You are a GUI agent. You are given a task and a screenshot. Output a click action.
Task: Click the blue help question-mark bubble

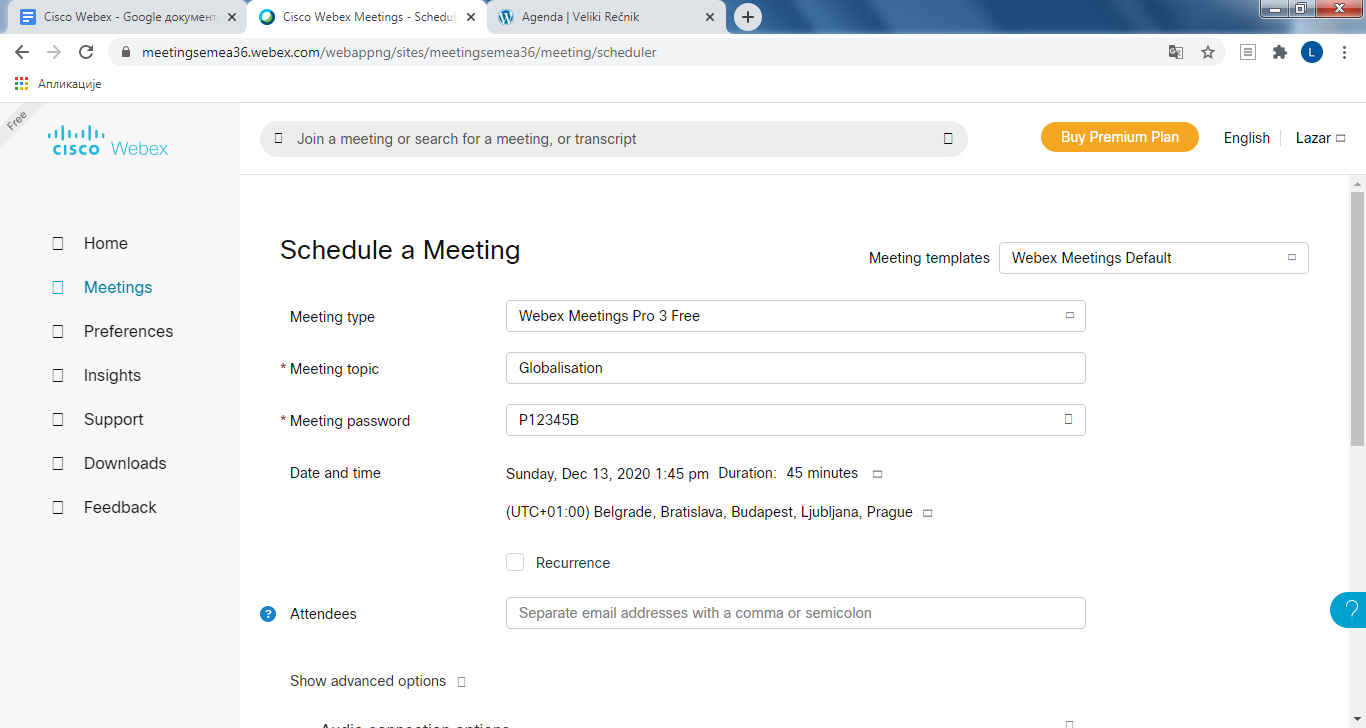[1349, 609]
